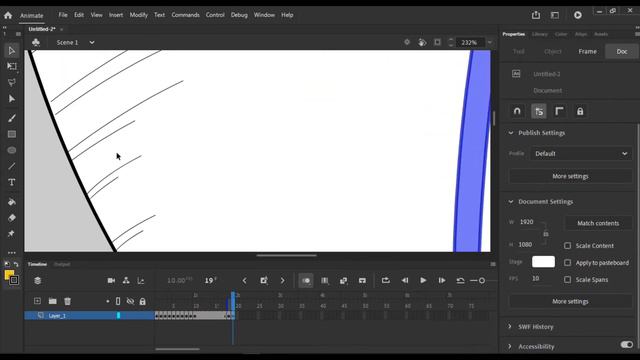
Task: Click the layer parenting view icon
Action: click(x=126, y=280)
